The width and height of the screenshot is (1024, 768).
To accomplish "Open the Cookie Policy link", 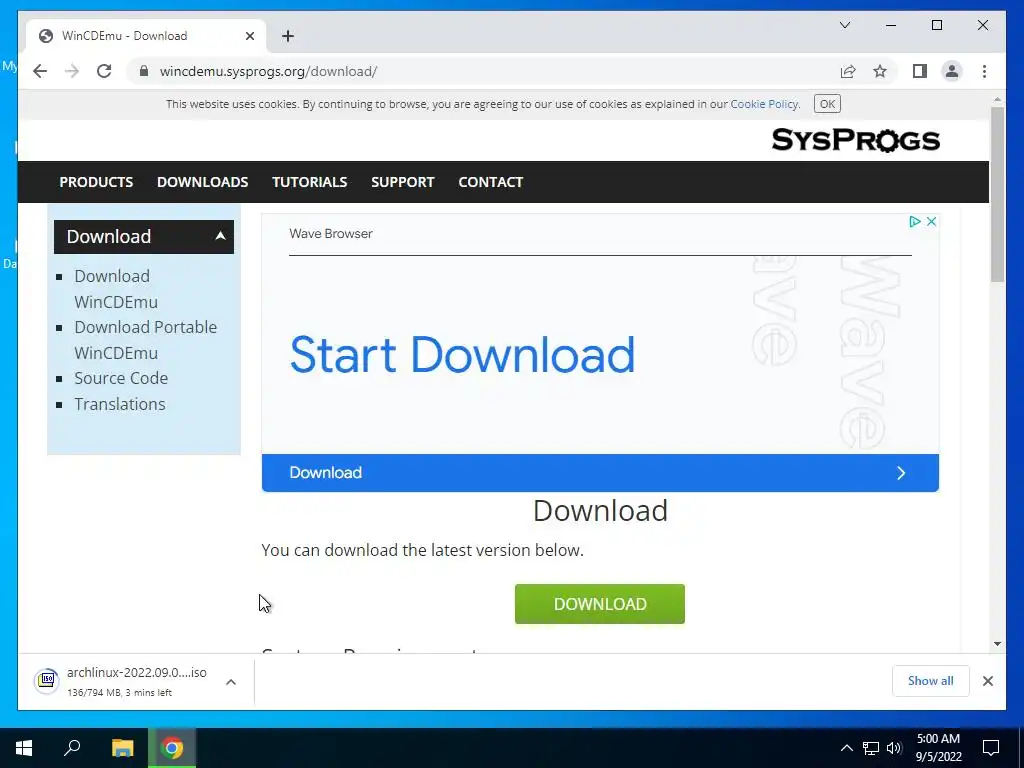I will tap(763, 104).
